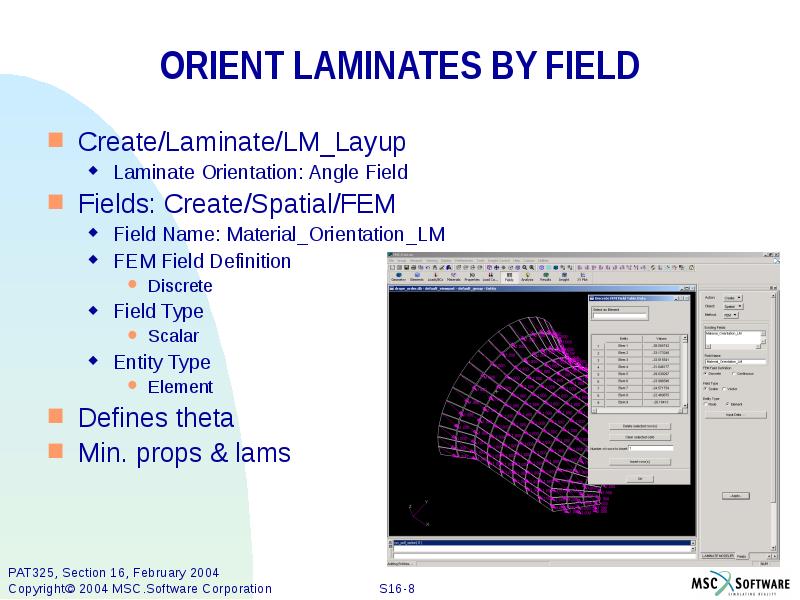This screenshot has height=600, width=800.
Task: Select the Materials application icon
Action: (x=453, y=276)
